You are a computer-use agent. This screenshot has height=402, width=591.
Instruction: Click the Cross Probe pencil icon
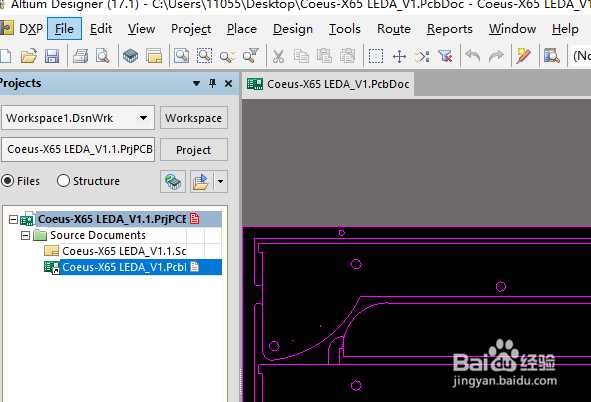[x=524, y=56]
